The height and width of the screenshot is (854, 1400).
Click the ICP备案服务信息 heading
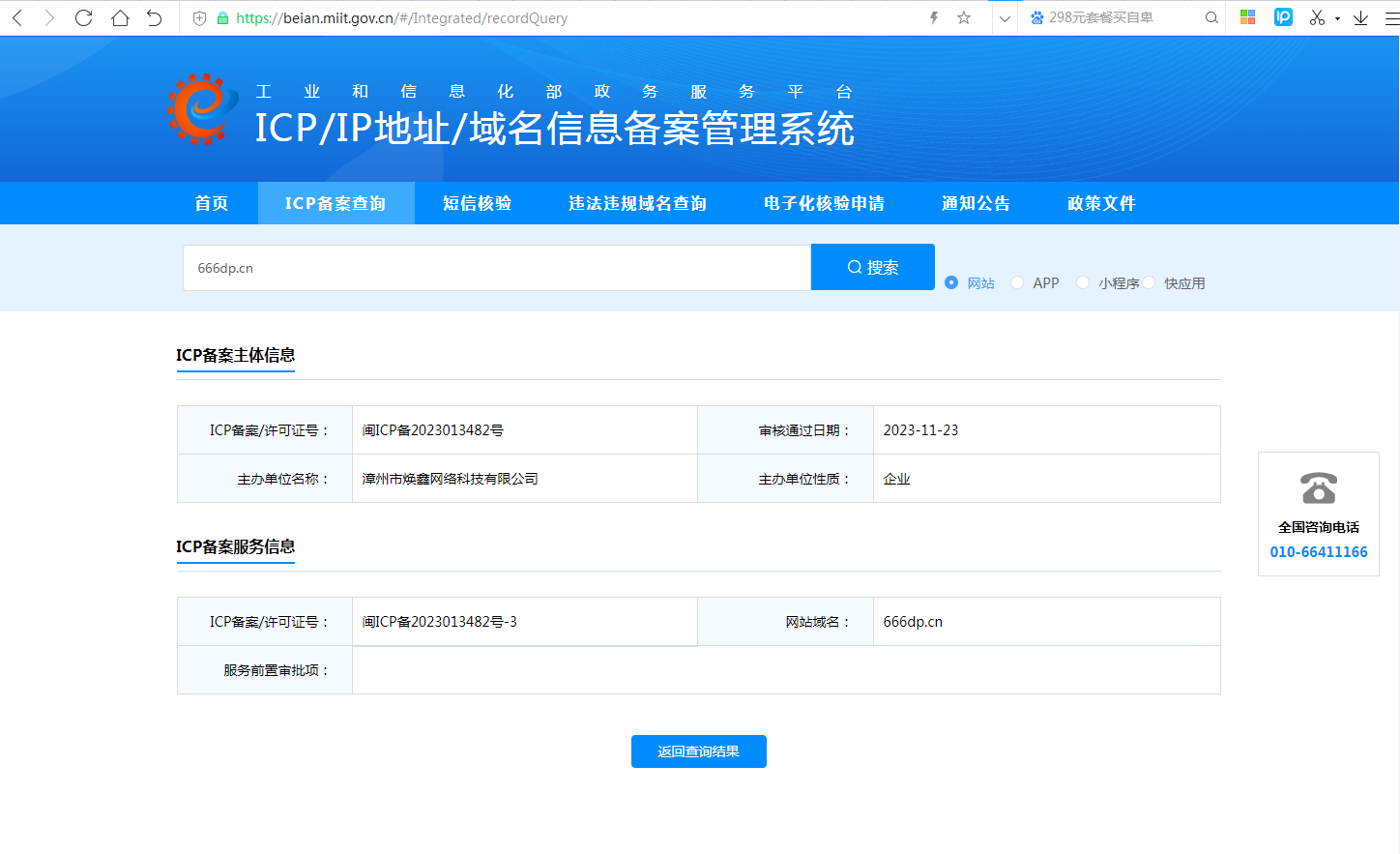(235, 546)
